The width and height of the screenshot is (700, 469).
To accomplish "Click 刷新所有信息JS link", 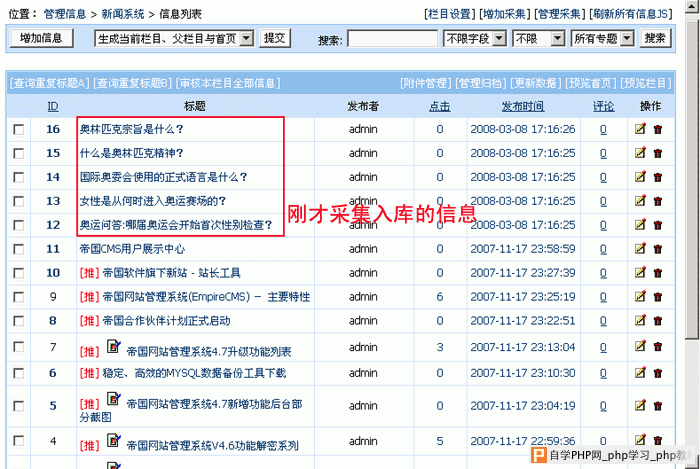I will (x=631, y=14).
